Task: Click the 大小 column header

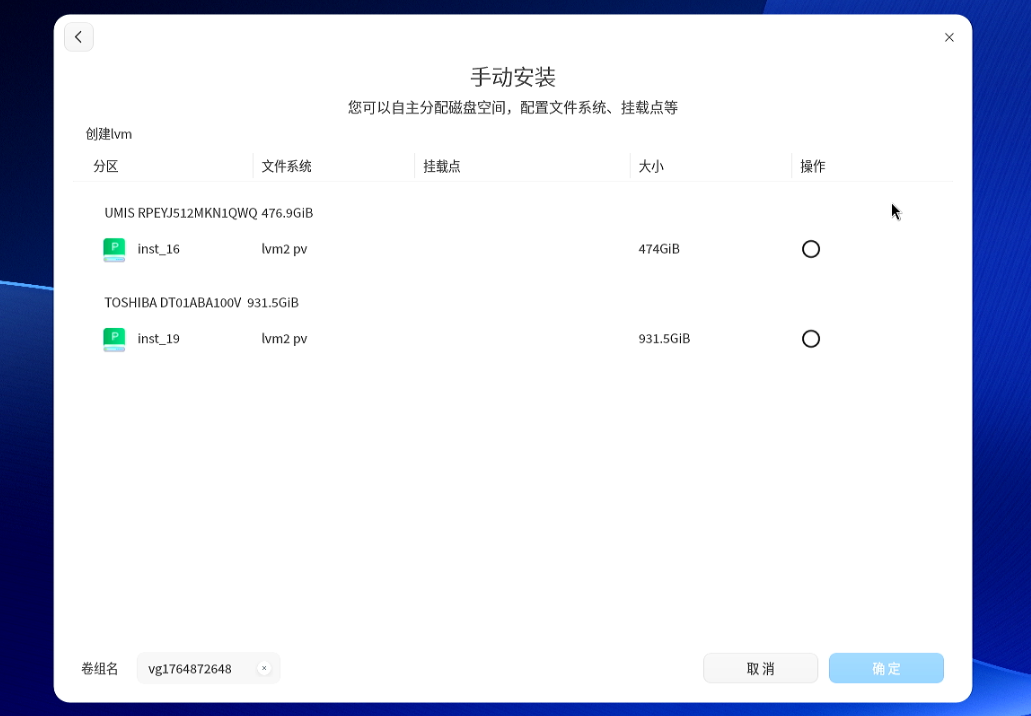Action: pyautogui.click(x=651, y=166)
